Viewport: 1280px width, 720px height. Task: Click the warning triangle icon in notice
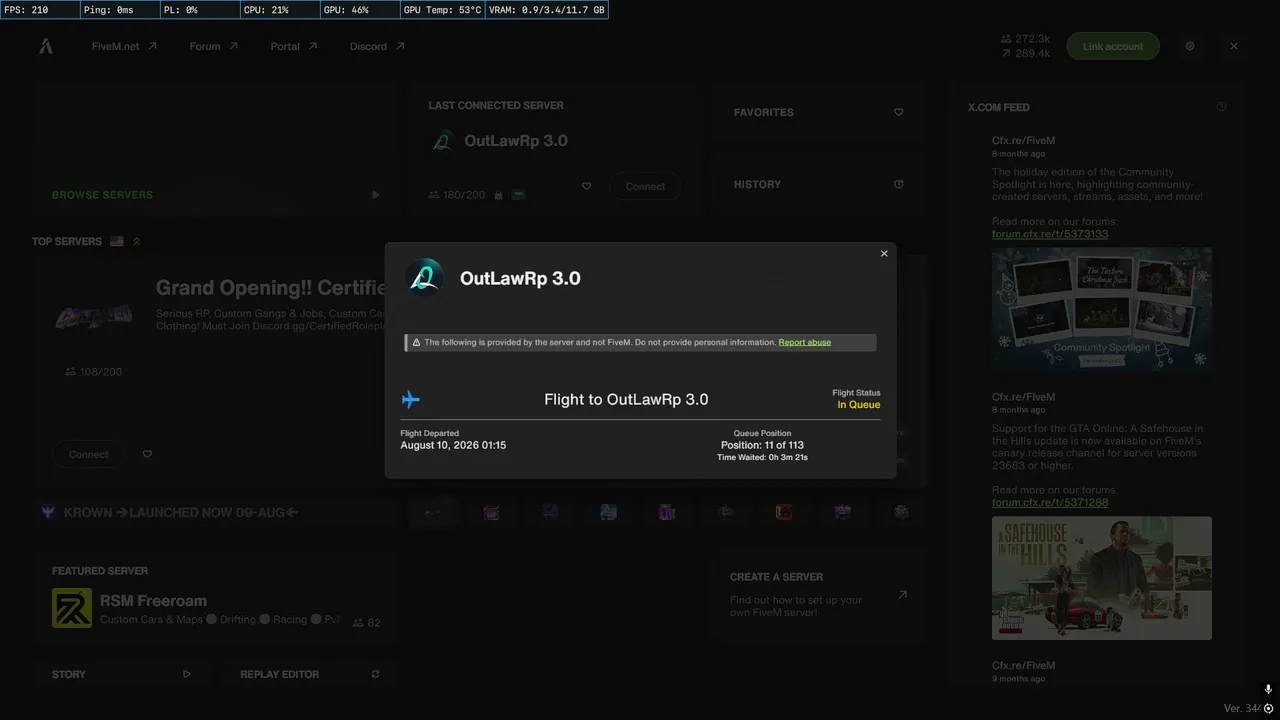click(x=416, y=342)
